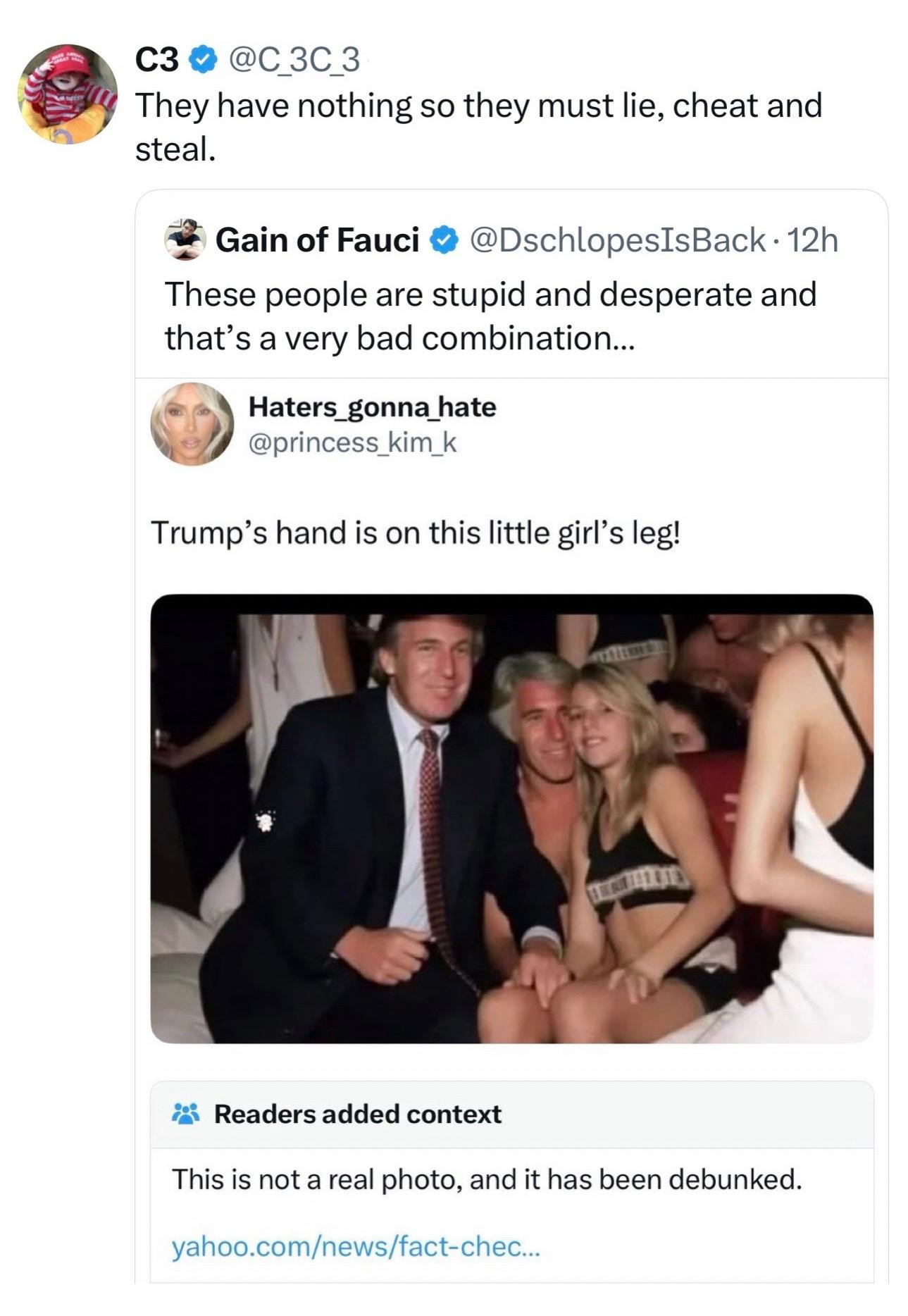Enlarge the embedded party photo
Image resolution: width=908 pixels, height=1316 pixels.
click(511, 818)
